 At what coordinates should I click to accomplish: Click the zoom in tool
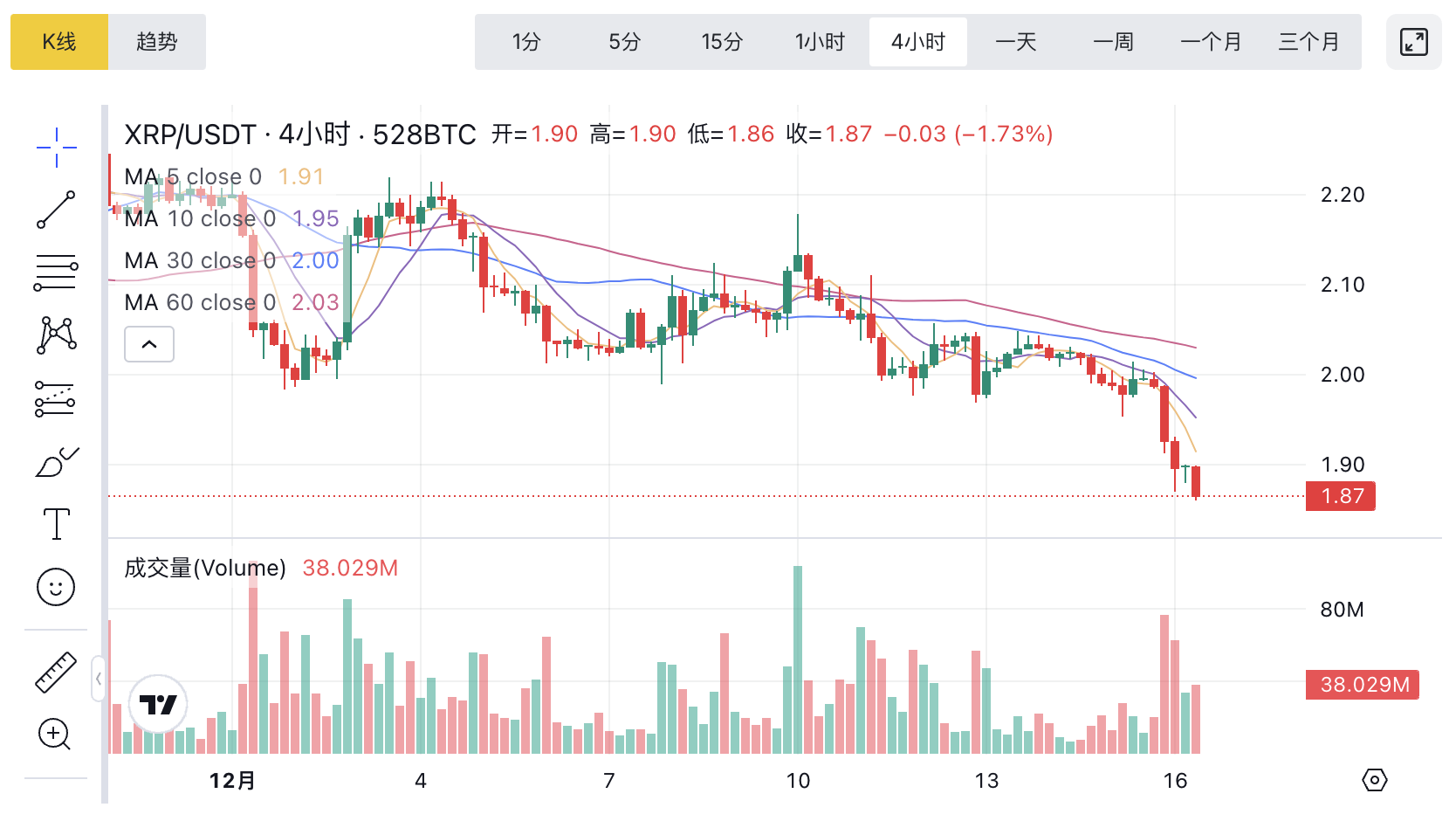pyautogui.click(x=54, y=735)
